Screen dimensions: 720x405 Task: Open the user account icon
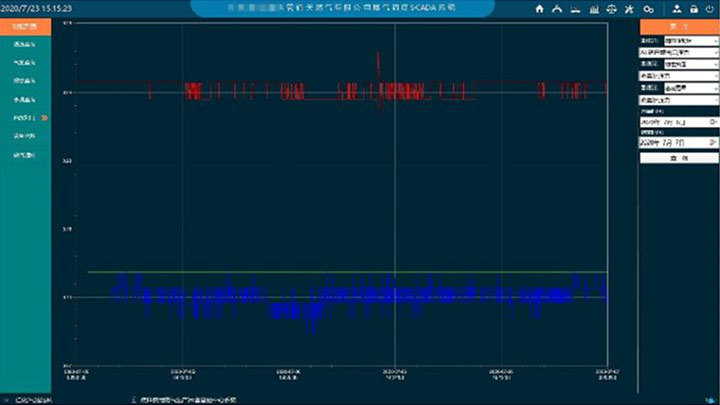[677, 9]
